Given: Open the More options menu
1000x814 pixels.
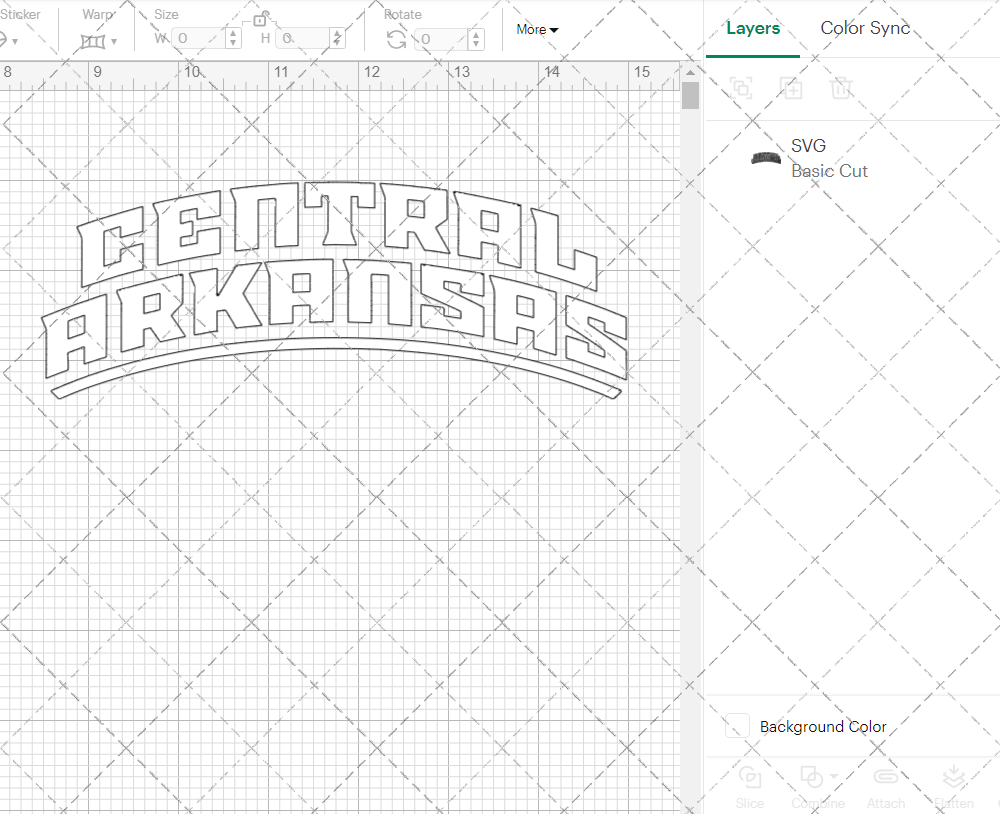Looking at the screenshot, I should (x=537, y=30).
